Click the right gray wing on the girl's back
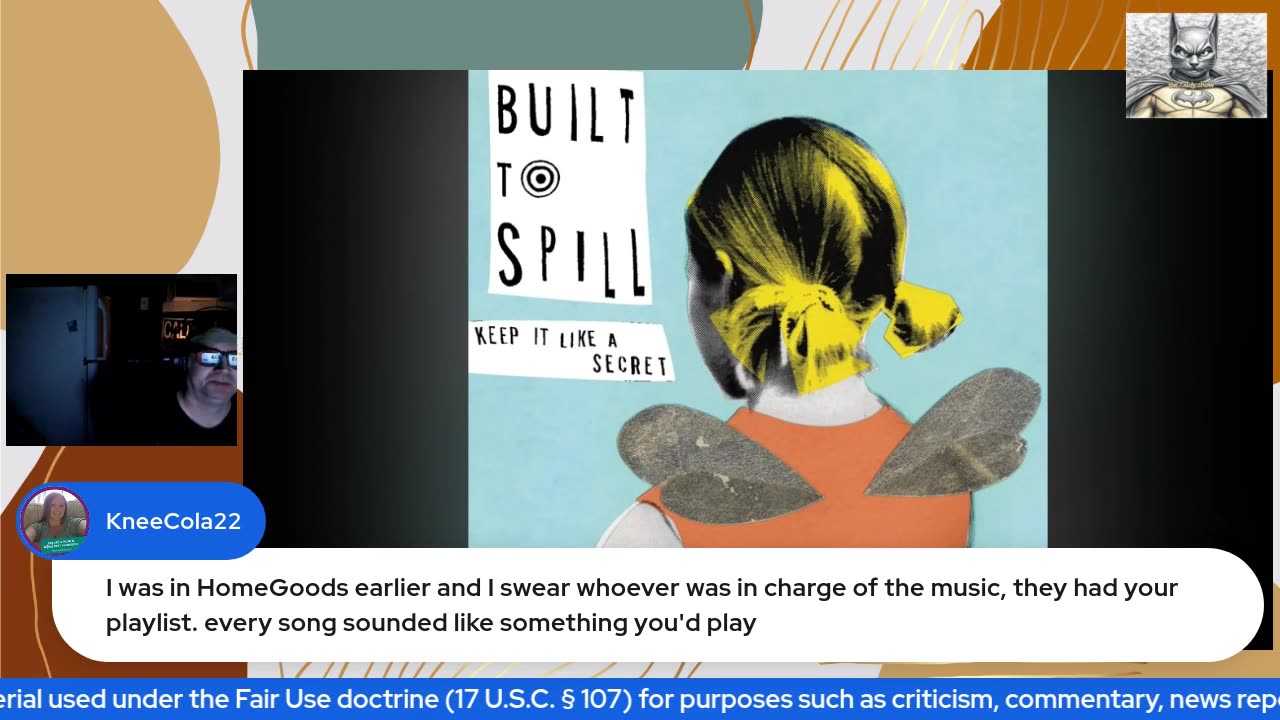Viewport: 1280px width, 720px height. click(x=953, y=431)
